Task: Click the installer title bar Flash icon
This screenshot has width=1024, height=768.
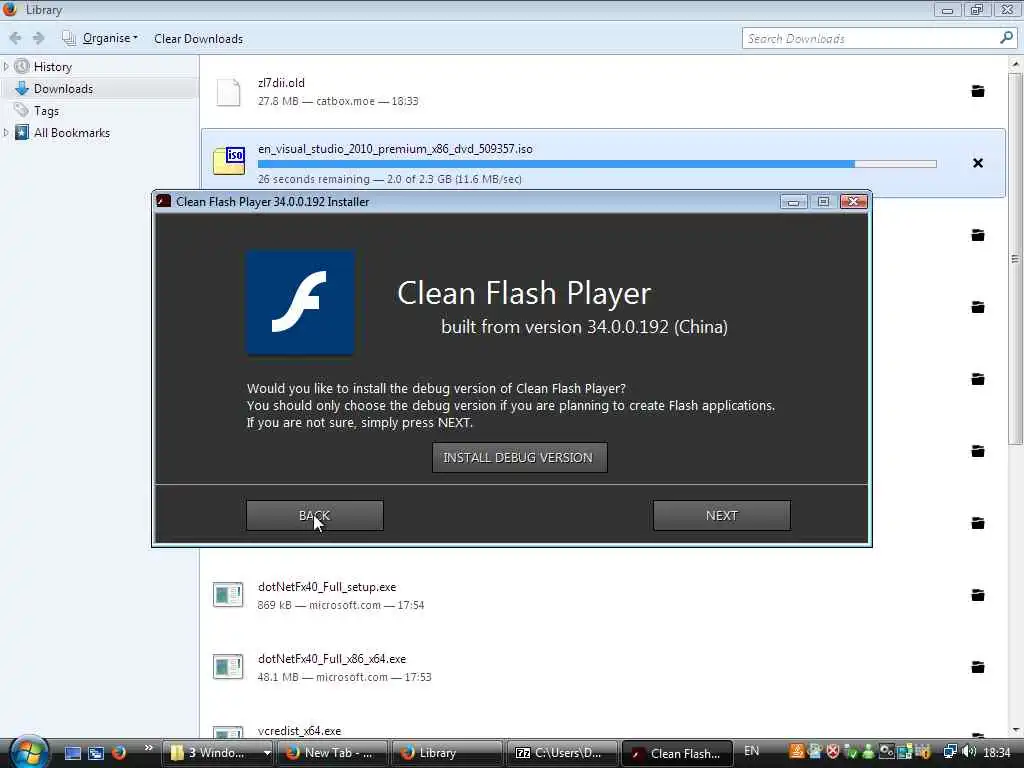Action: pyautogui.click(x=164, y=201)
